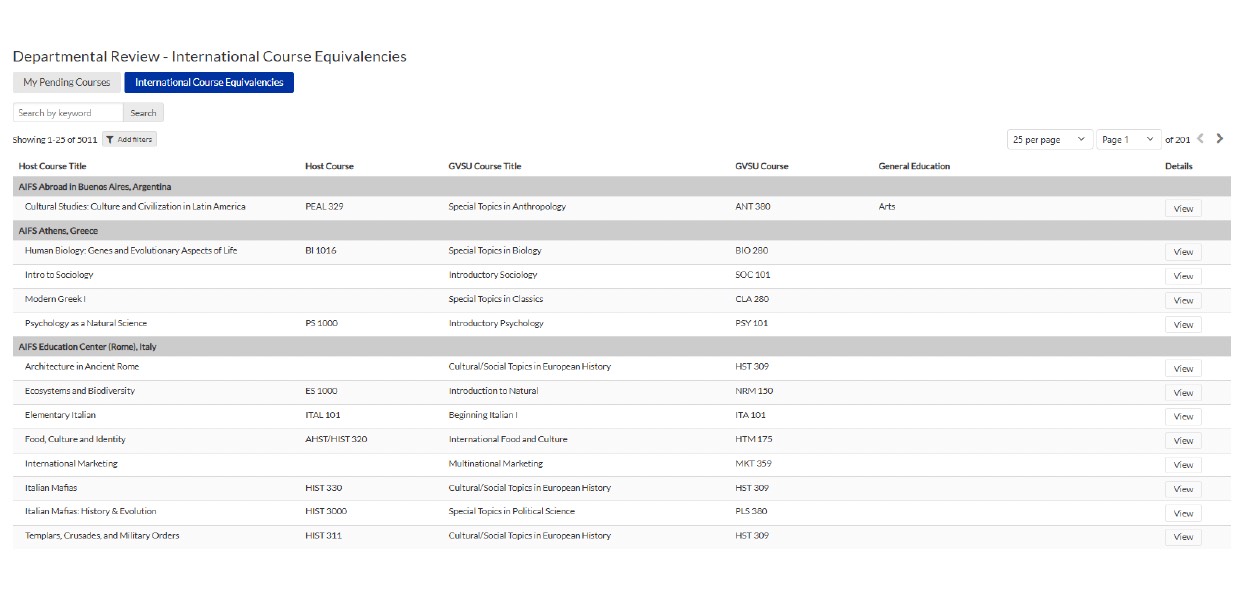The height and width of the screenshot is (602, 1234).
Task: Click the Add filters funnel button
Action: (x=130, y=140)
